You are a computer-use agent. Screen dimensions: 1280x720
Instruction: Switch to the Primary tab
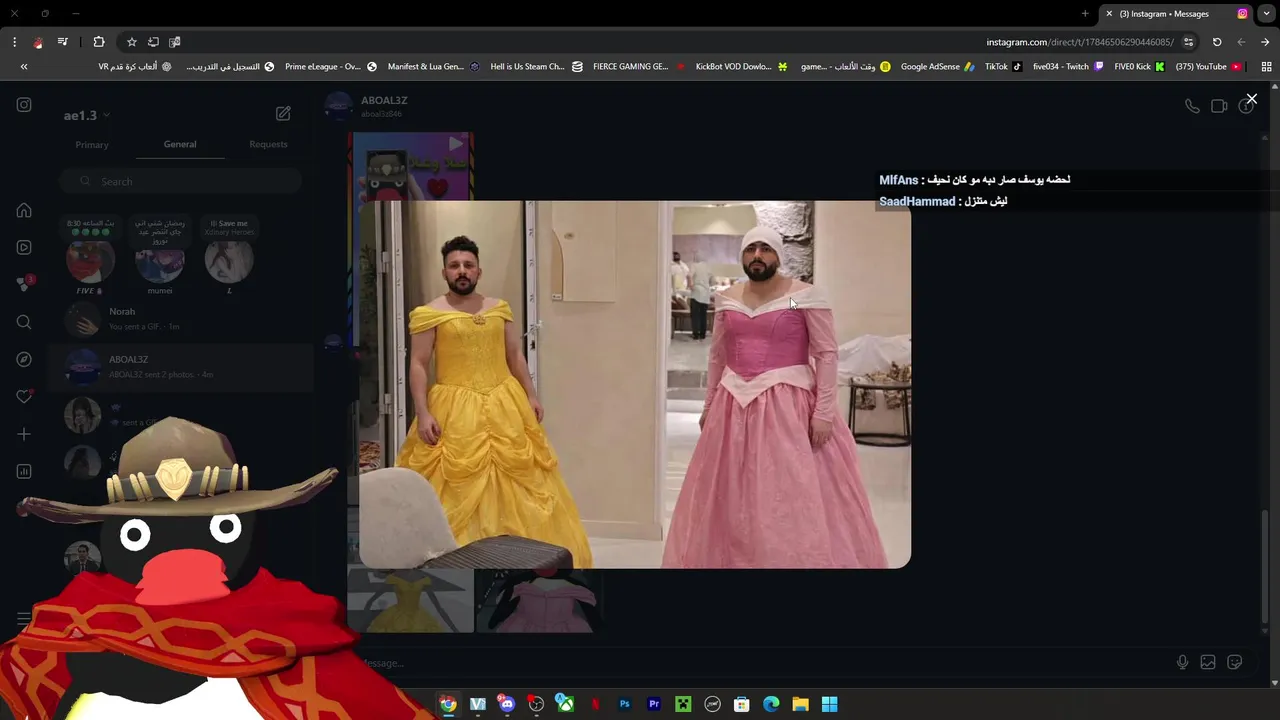click(92, 145)
